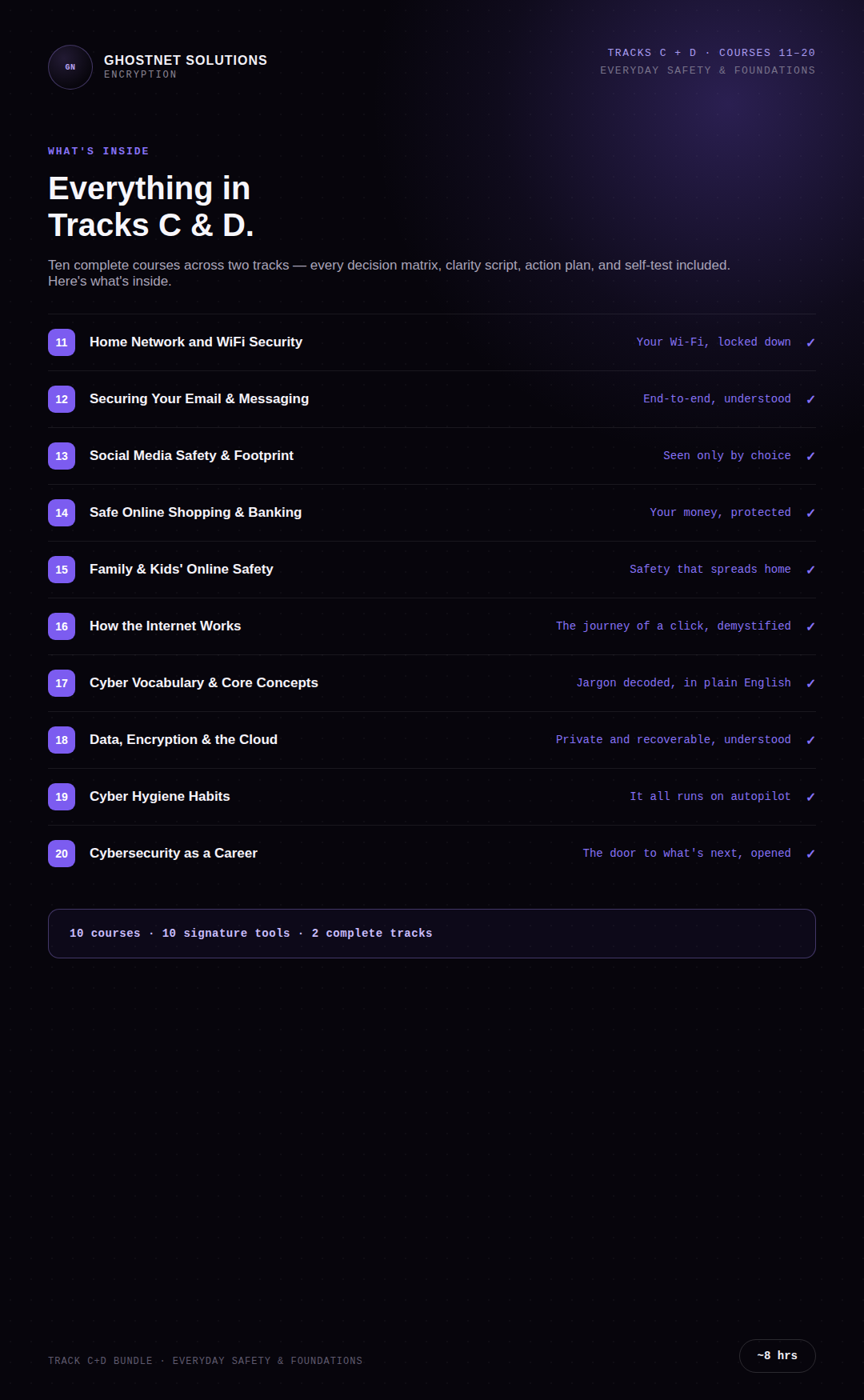Click the number 18 course badge
The height and width of the screenshot is (1400, 864).
[62, 740]
